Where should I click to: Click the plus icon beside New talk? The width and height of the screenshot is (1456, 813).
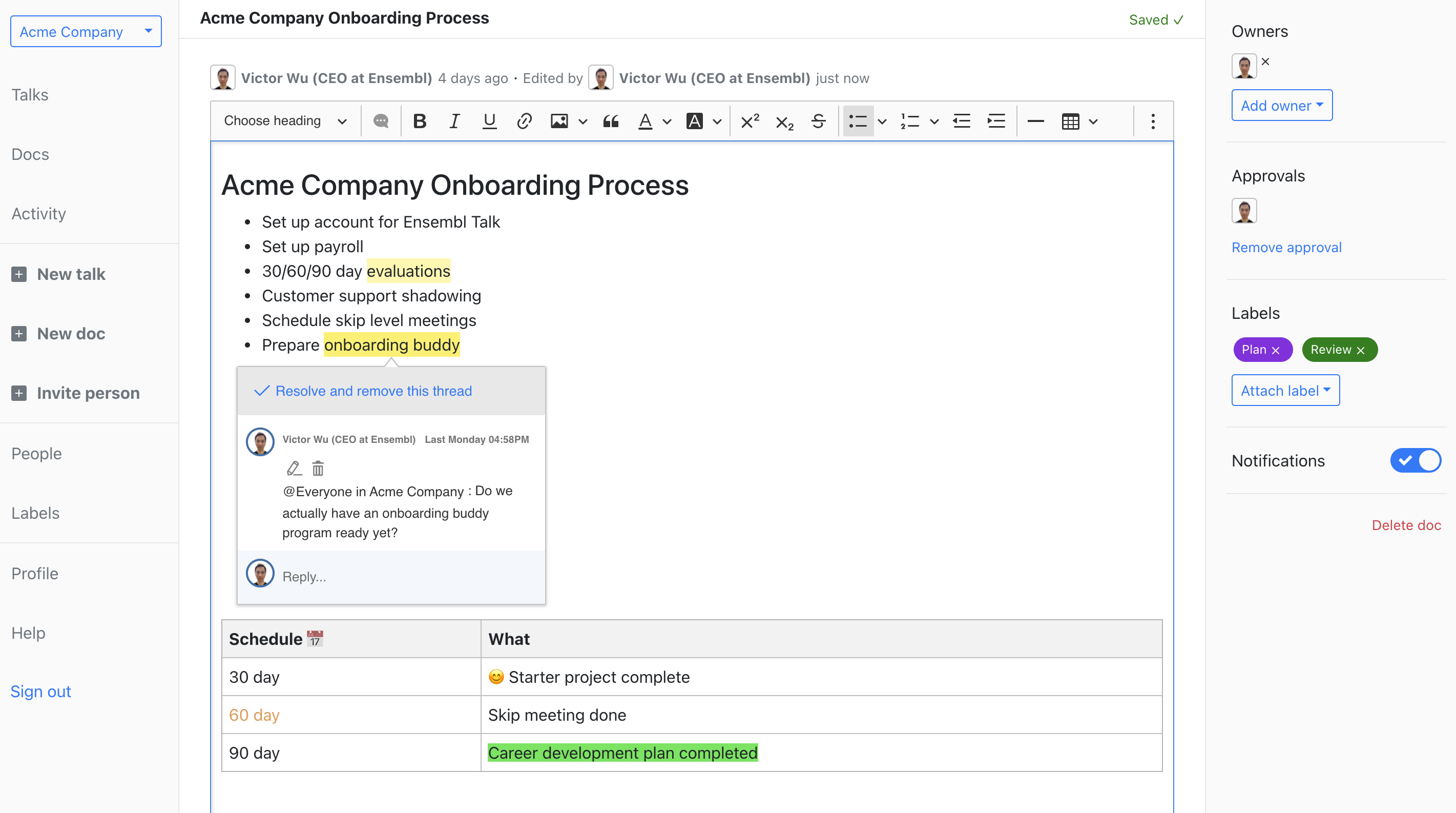(18, 274)
